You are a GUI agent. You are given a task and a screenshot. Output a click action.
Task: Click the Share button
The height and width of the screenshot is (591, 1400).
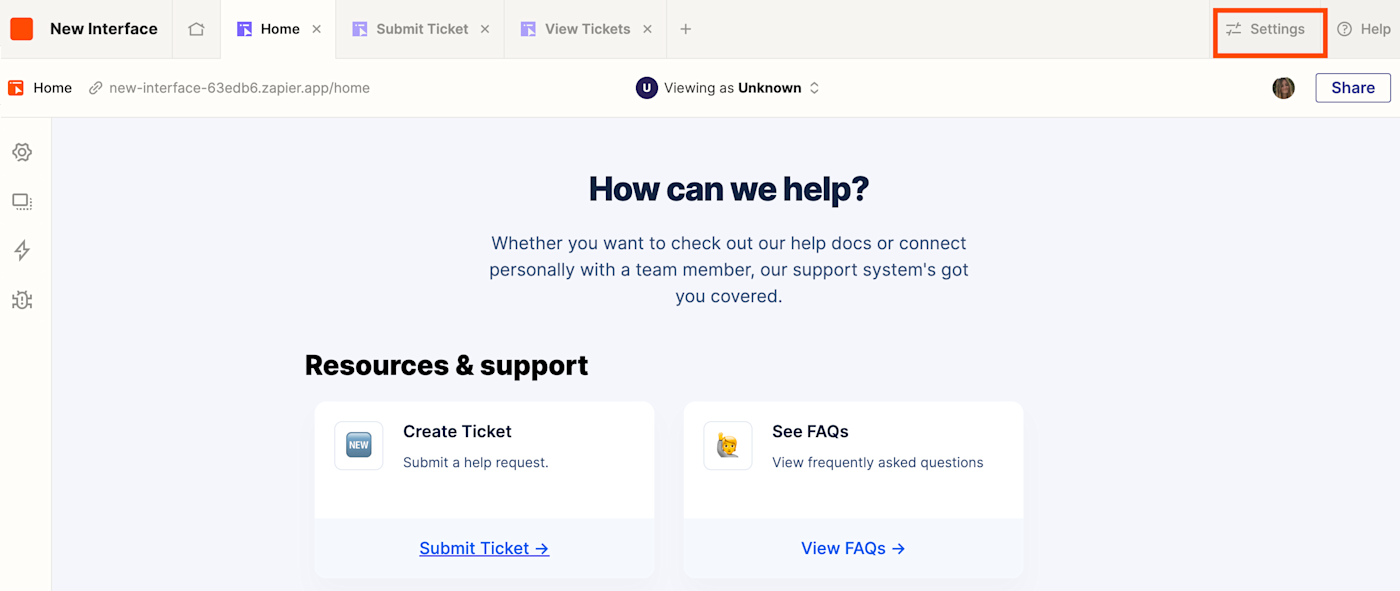click(1352, 88)
